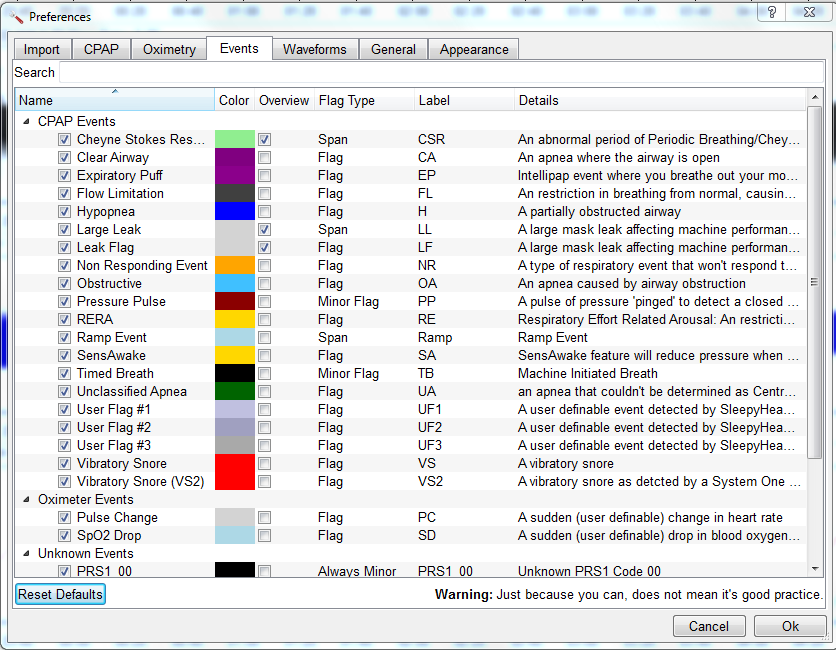The height and width of the screenshot is (650, 836).
Task: Open the Cheyne Stokes green color swatch
Action: pyautogui.click(x=235, y=140)
